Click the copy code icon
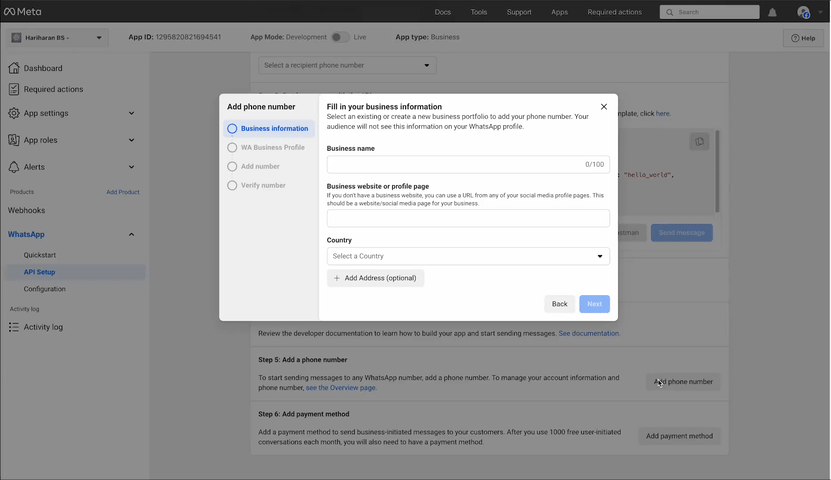This screenshot has height=480, width=831. [700, 141]
